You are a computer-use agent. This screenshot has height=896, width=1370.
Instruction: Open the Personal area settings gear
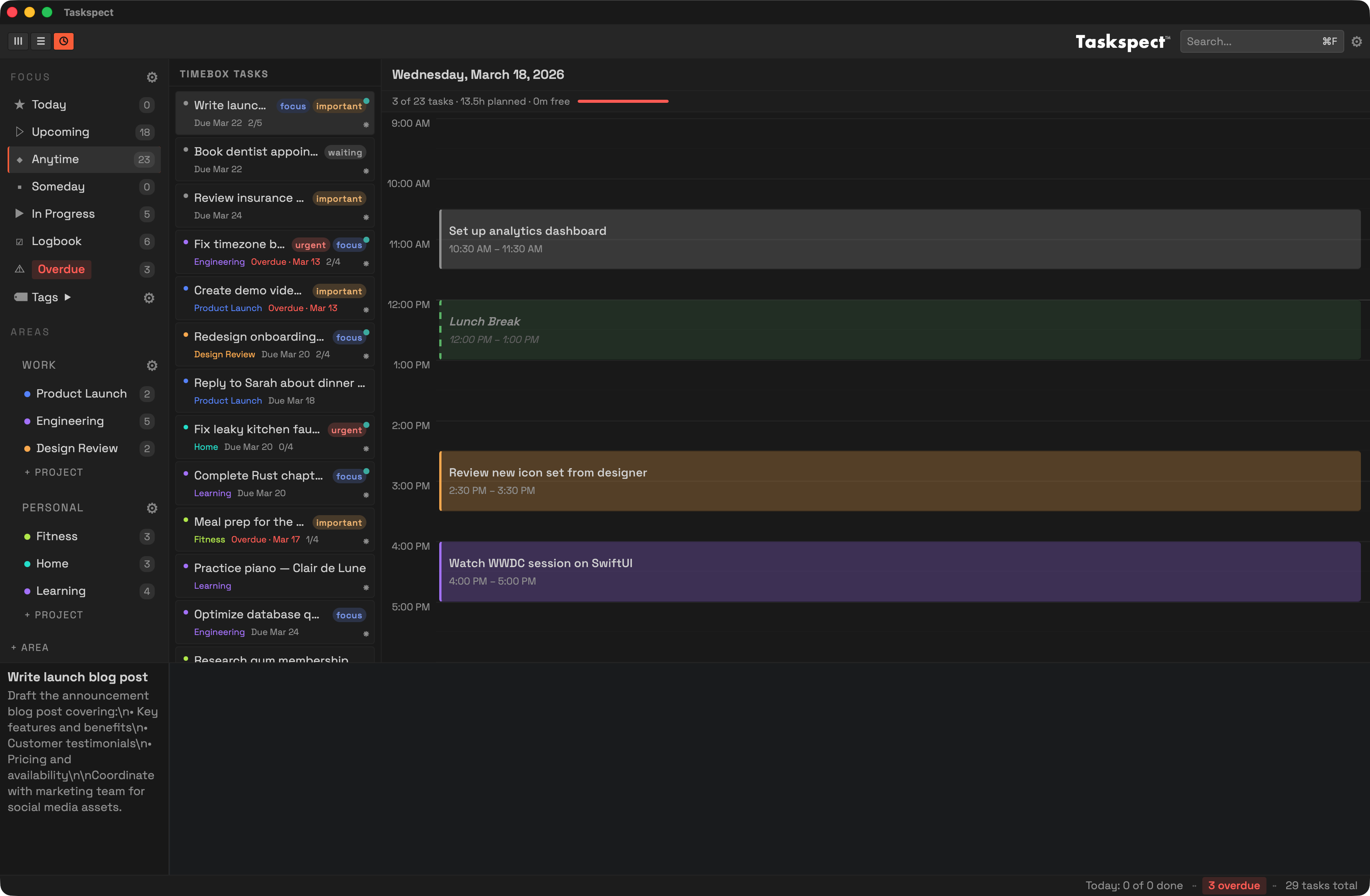152,508
